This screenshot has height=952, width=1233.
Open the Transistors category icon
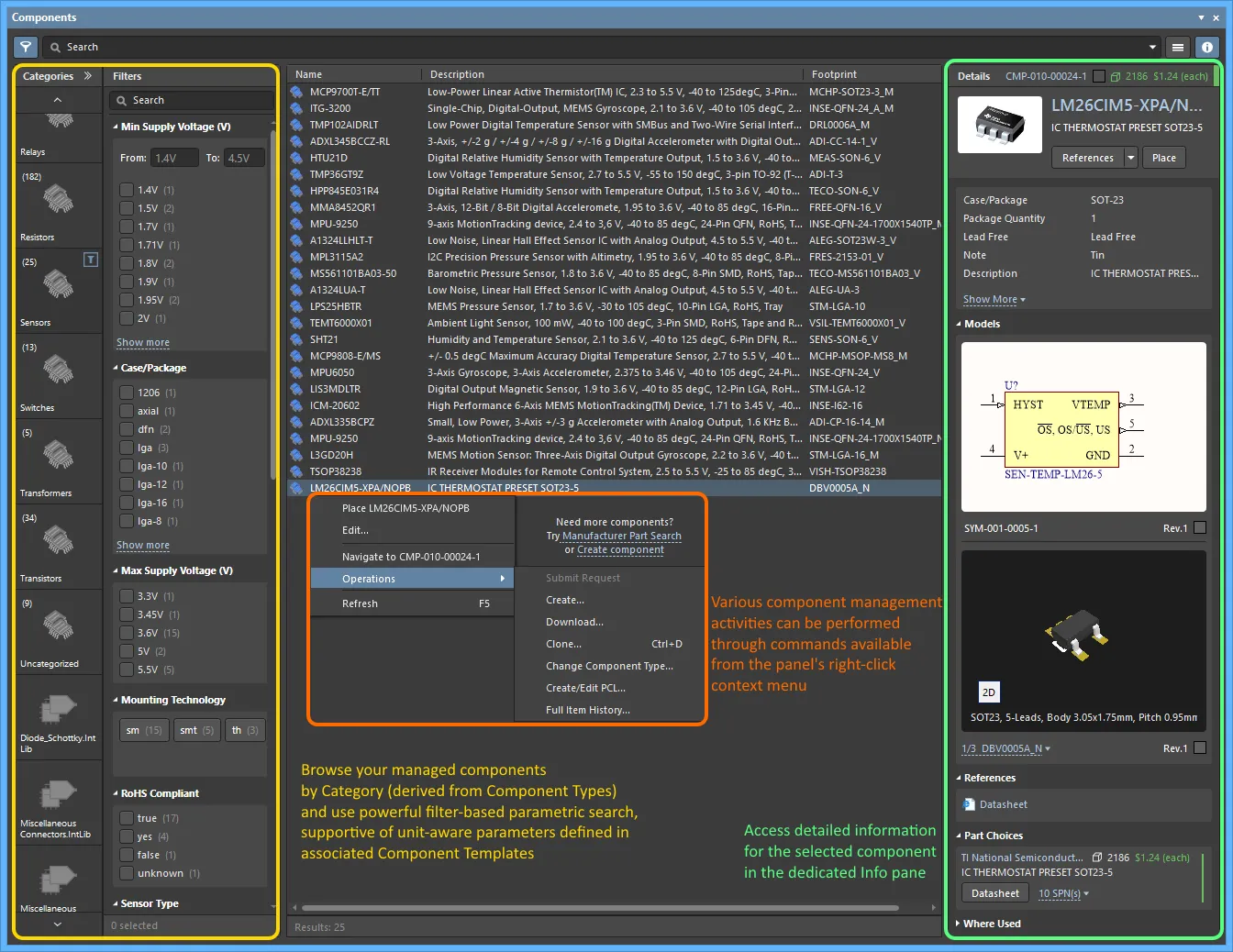pyautogui.click(x=58, y=539)
